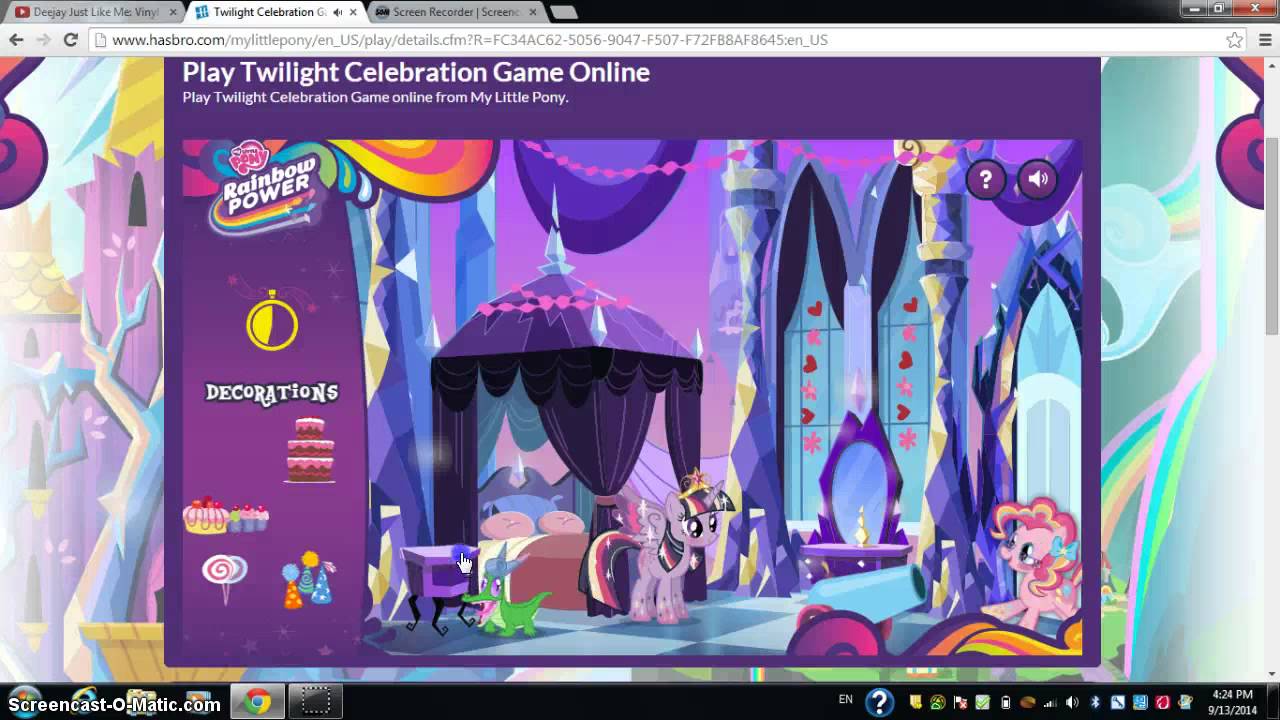Reload the page with the refresh button
Viewport: 1280px width, 720px height.
pos(70,40)
